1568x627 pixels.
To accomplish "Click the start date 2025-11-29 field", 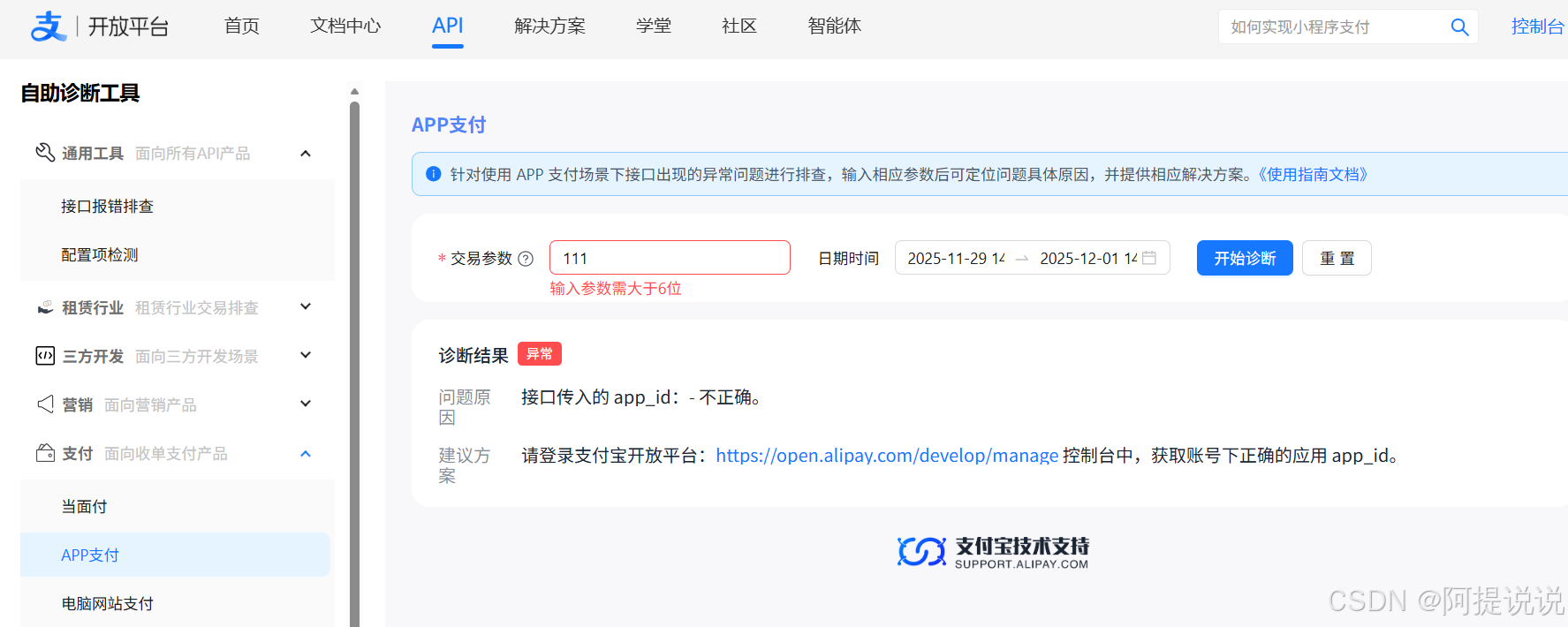I will pos(956,258).
